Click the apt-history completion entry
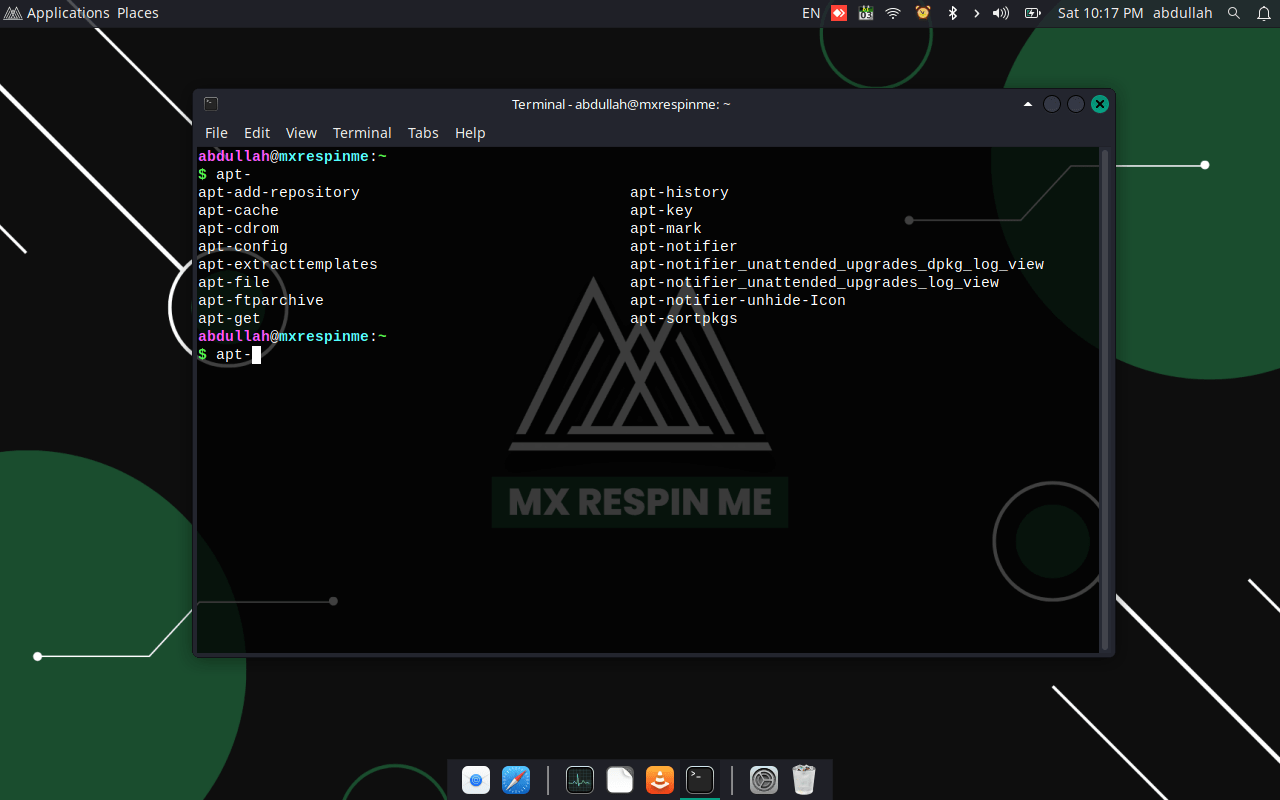The height and width of the screenshot is (800, 1280). pyautogui.click(x=679, y=193)
